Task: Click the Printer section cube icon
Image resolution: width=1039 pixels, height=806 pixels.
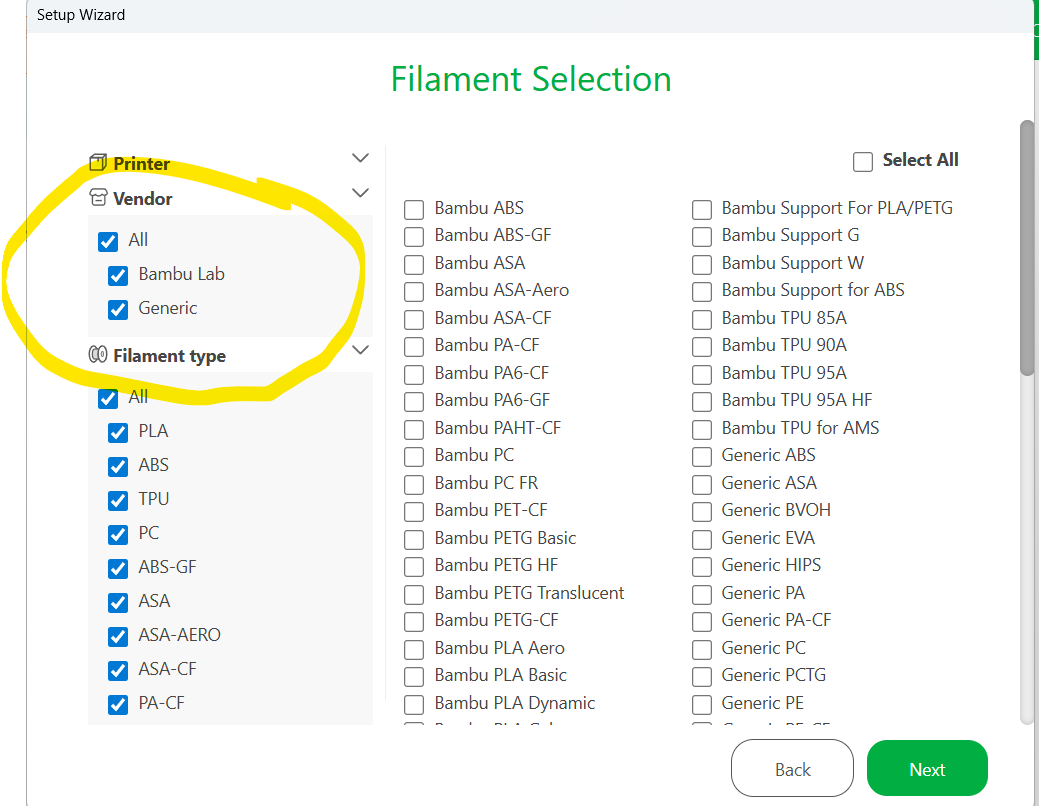Action: click(x=98, y=162)
